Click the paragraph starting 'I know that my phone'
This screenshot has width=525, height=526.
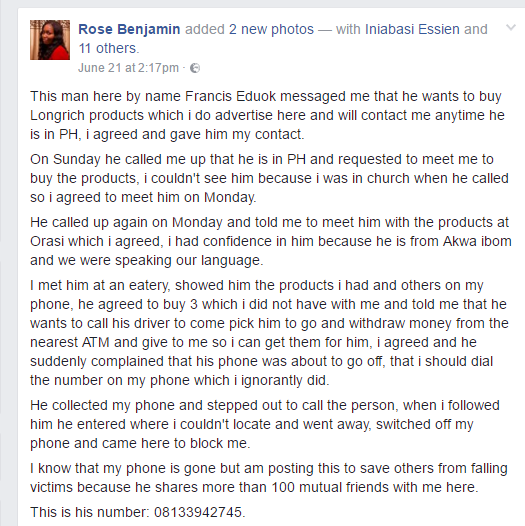click(269, 478)
